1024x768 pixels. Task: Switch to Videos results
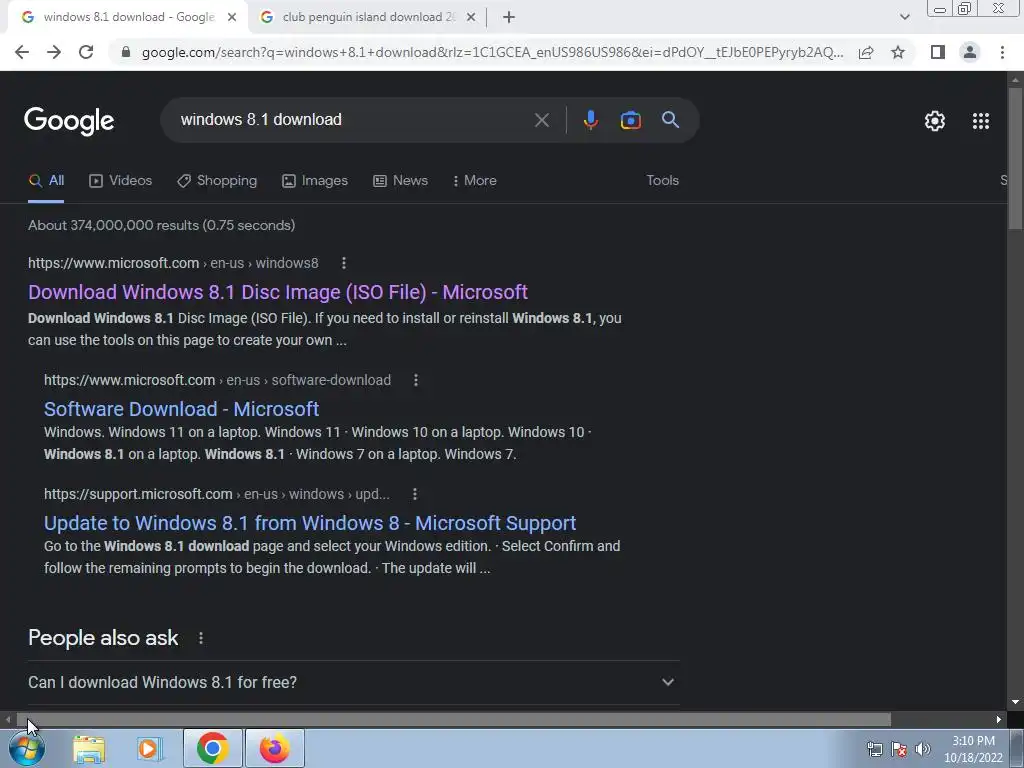coord(121,181)
